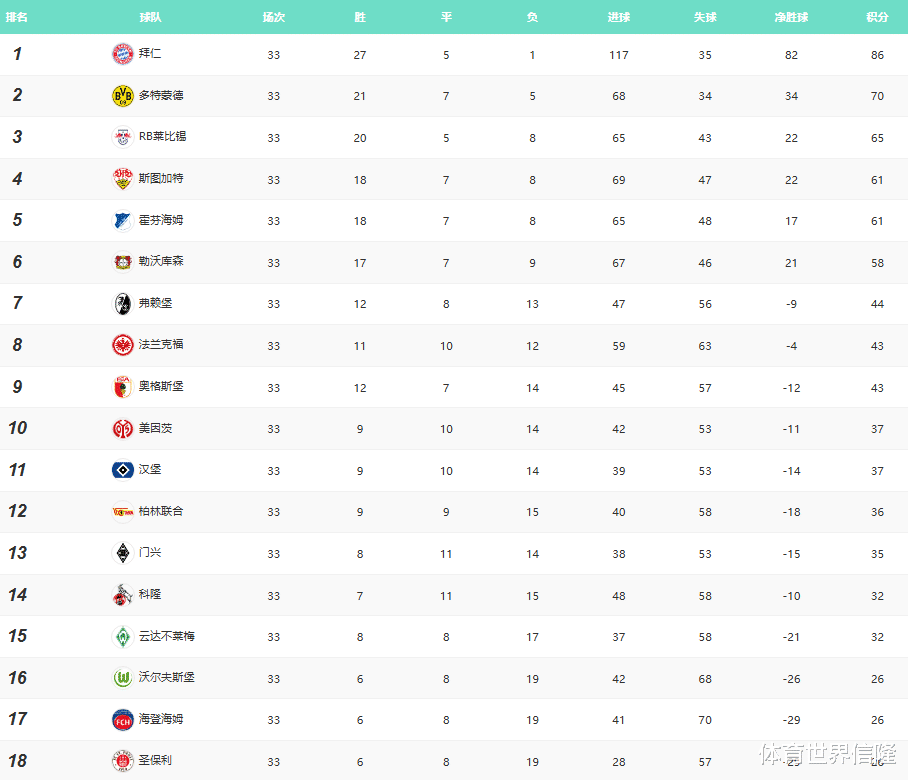Click the Wolfsburg green W logo
The image size is (908, 780).
[x=122, y=678]
